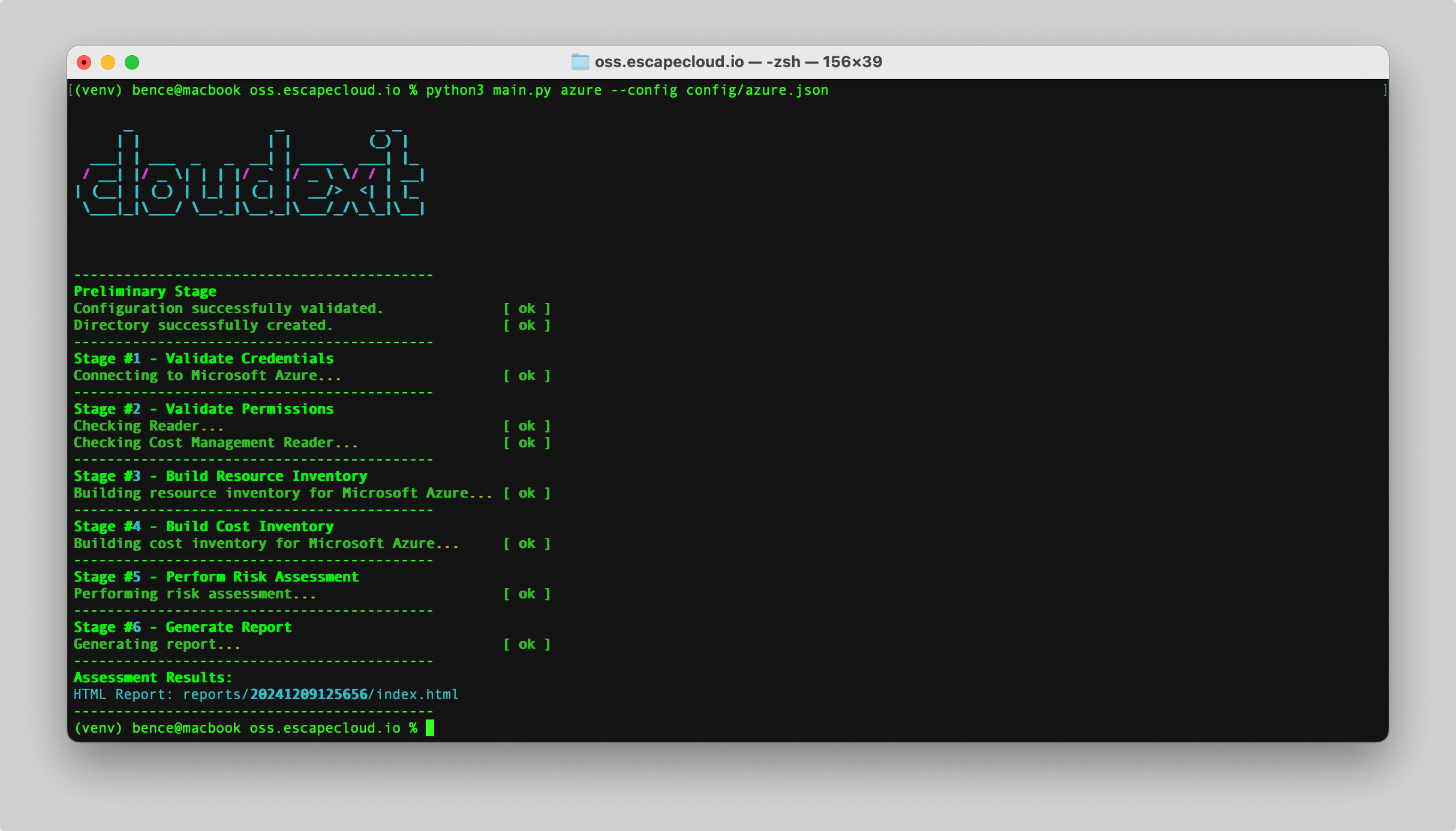1456x831 pixels.
Task: Click the Assessment Results heading
Action: (152, 678)
